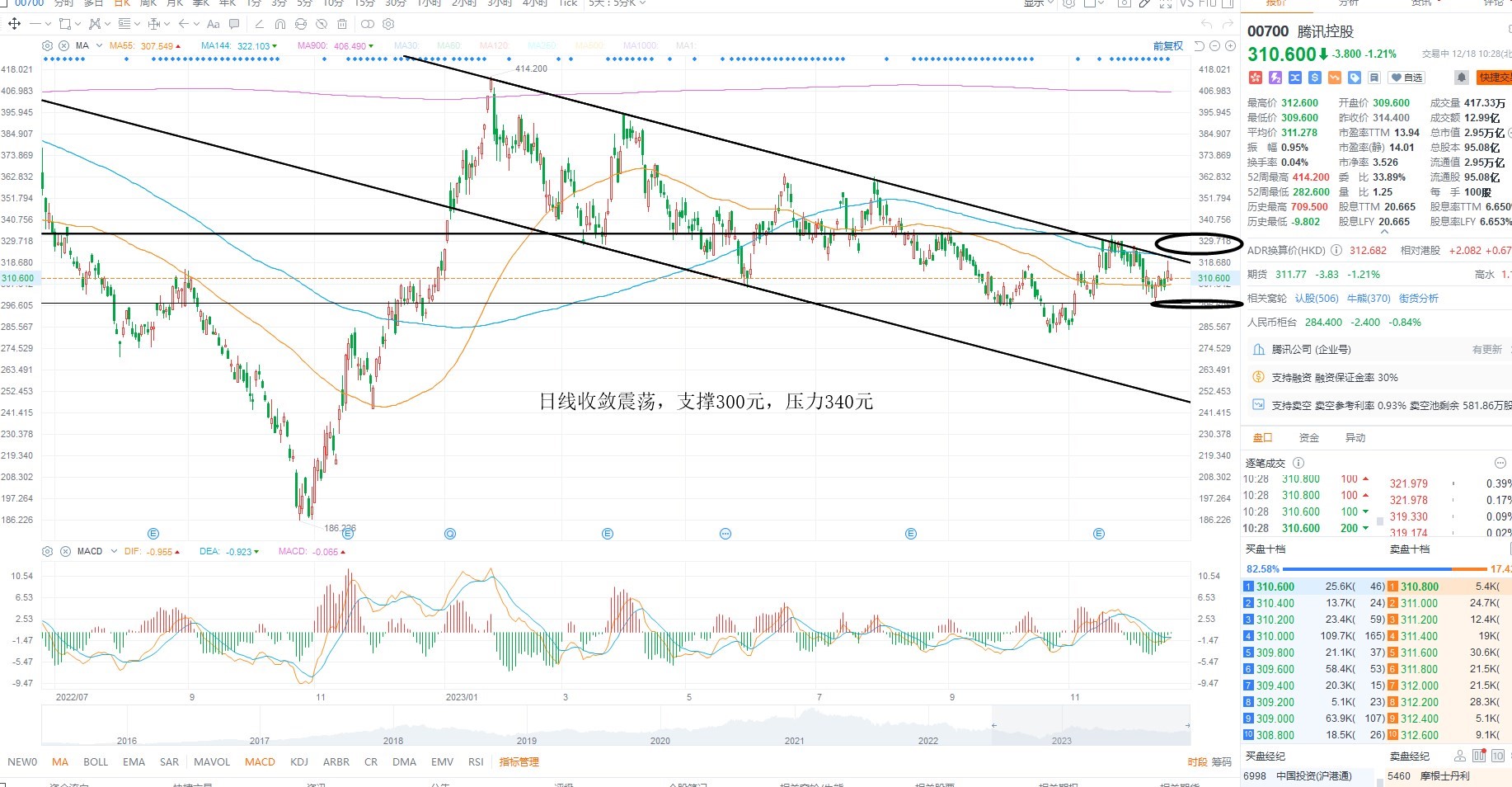Click 筹码 button at bottom right
Image resolution: width=1512 pixels, height=787 pixels.
(1221, 762)
